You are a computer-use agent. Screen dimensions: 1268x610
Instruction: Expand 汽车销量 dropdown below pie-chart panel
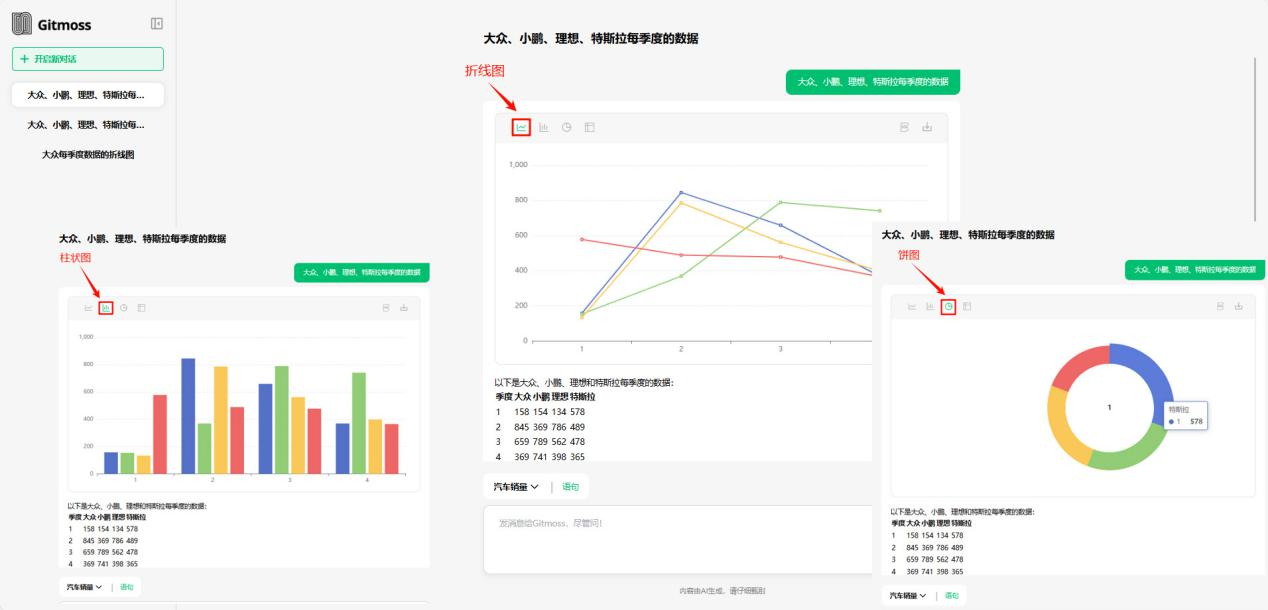coord(908,596)
